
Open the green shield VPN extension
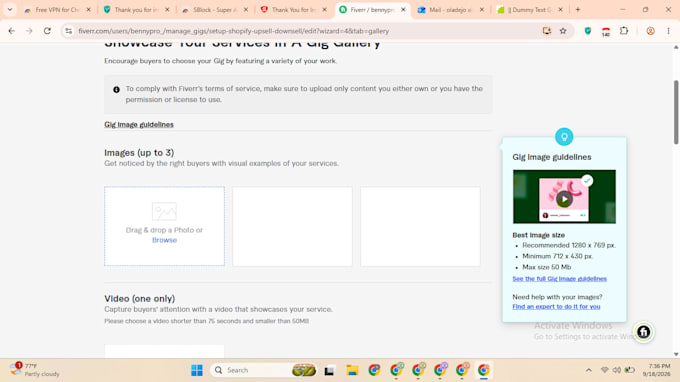coord(588,31)
